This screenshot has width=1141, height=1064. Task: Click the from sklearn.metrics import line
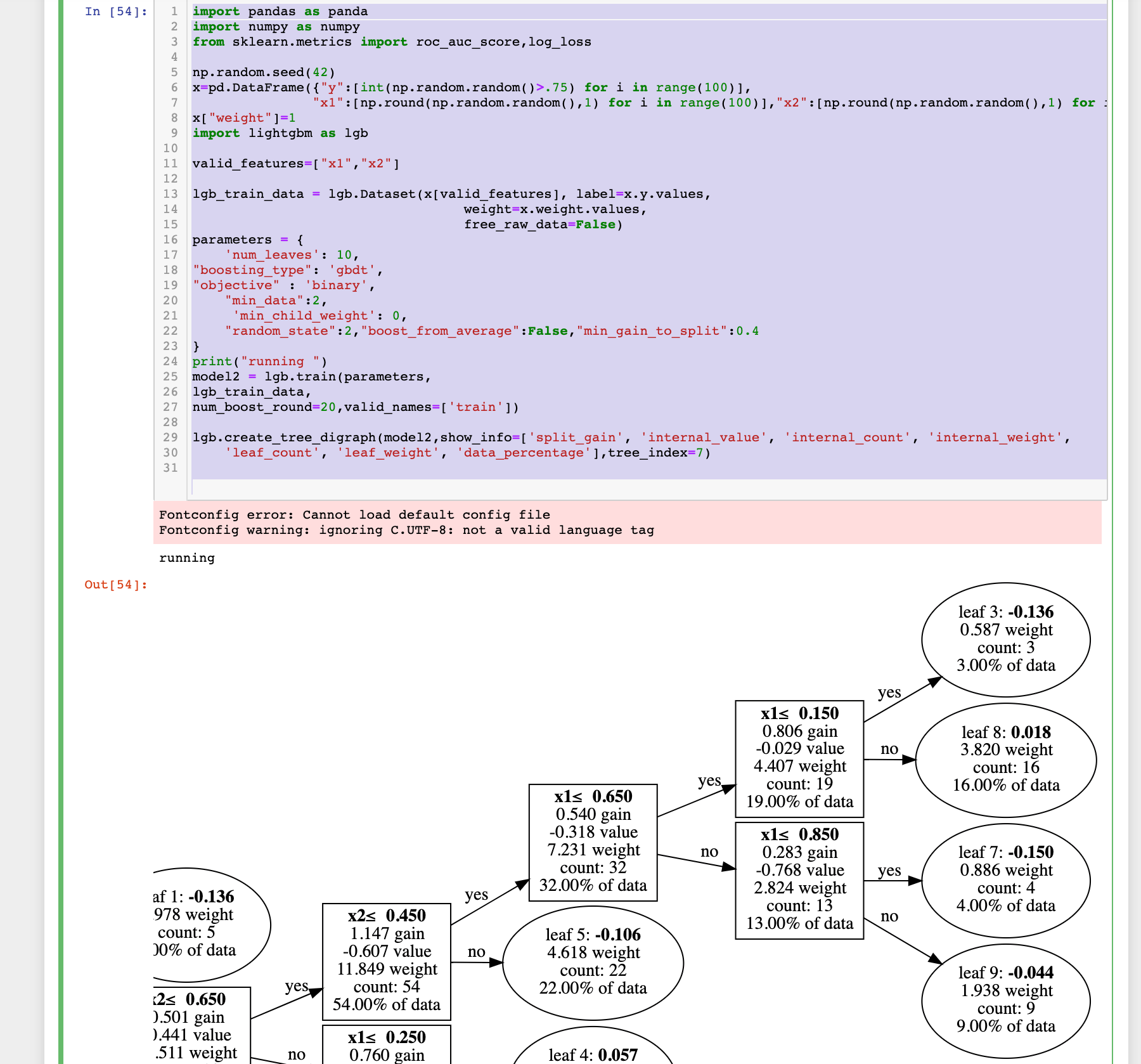[392, 42]
